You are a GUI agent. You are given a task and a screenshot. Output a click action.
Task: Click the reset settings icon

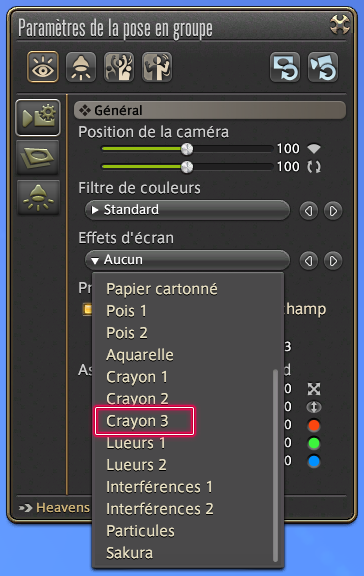point(285,67)
